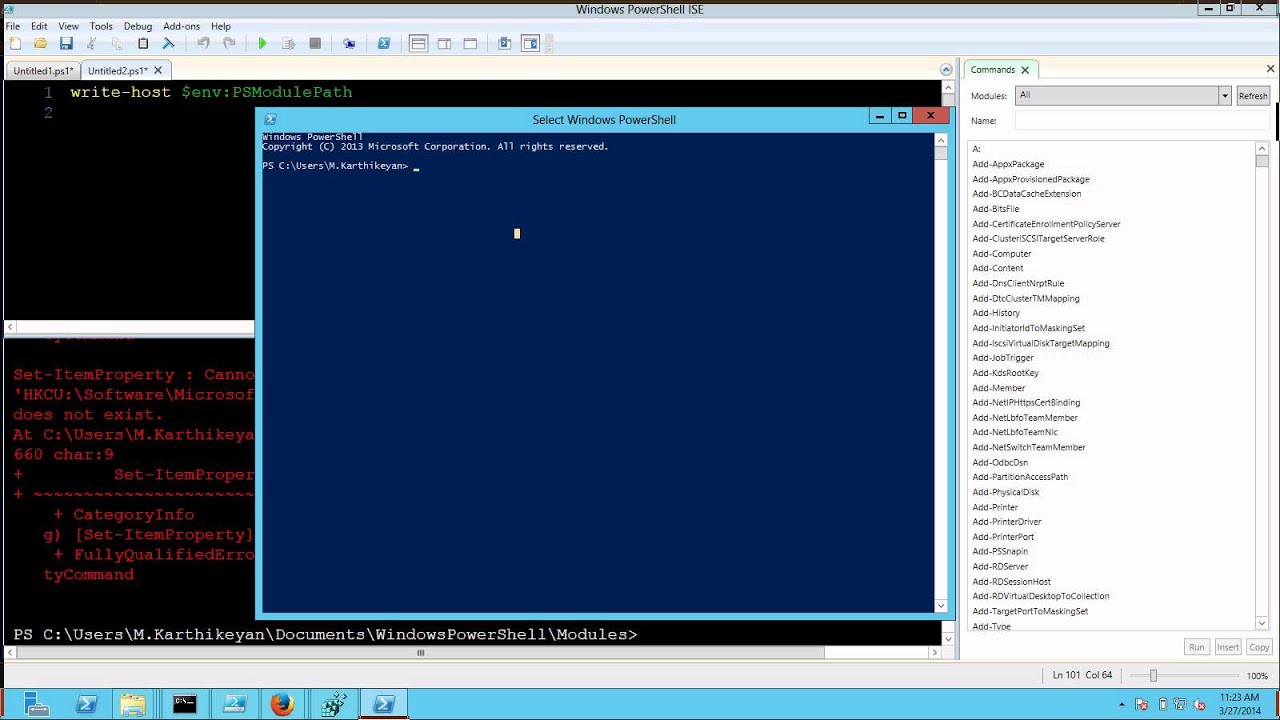This screenshot has width=1280, height=720.
Task: Open File Explorer from taskbar
Action: (133, 704)
